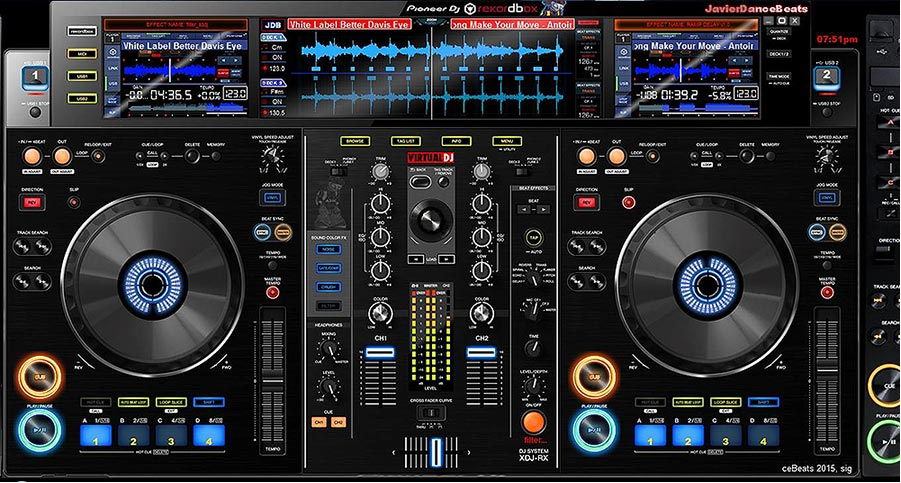Click the CH1 channel fader
The image size is (901, 483).
380,353
